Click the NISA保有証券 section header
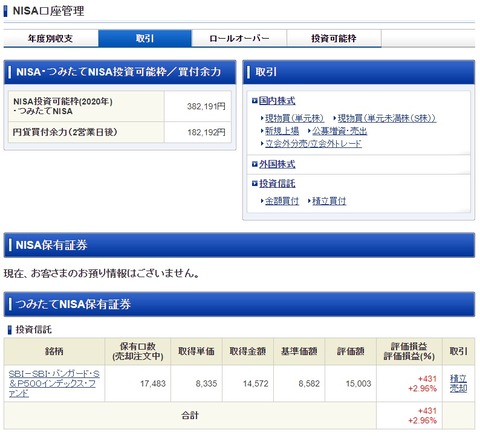The height and width of the screenshot is (436, 480). pos(239,245)
